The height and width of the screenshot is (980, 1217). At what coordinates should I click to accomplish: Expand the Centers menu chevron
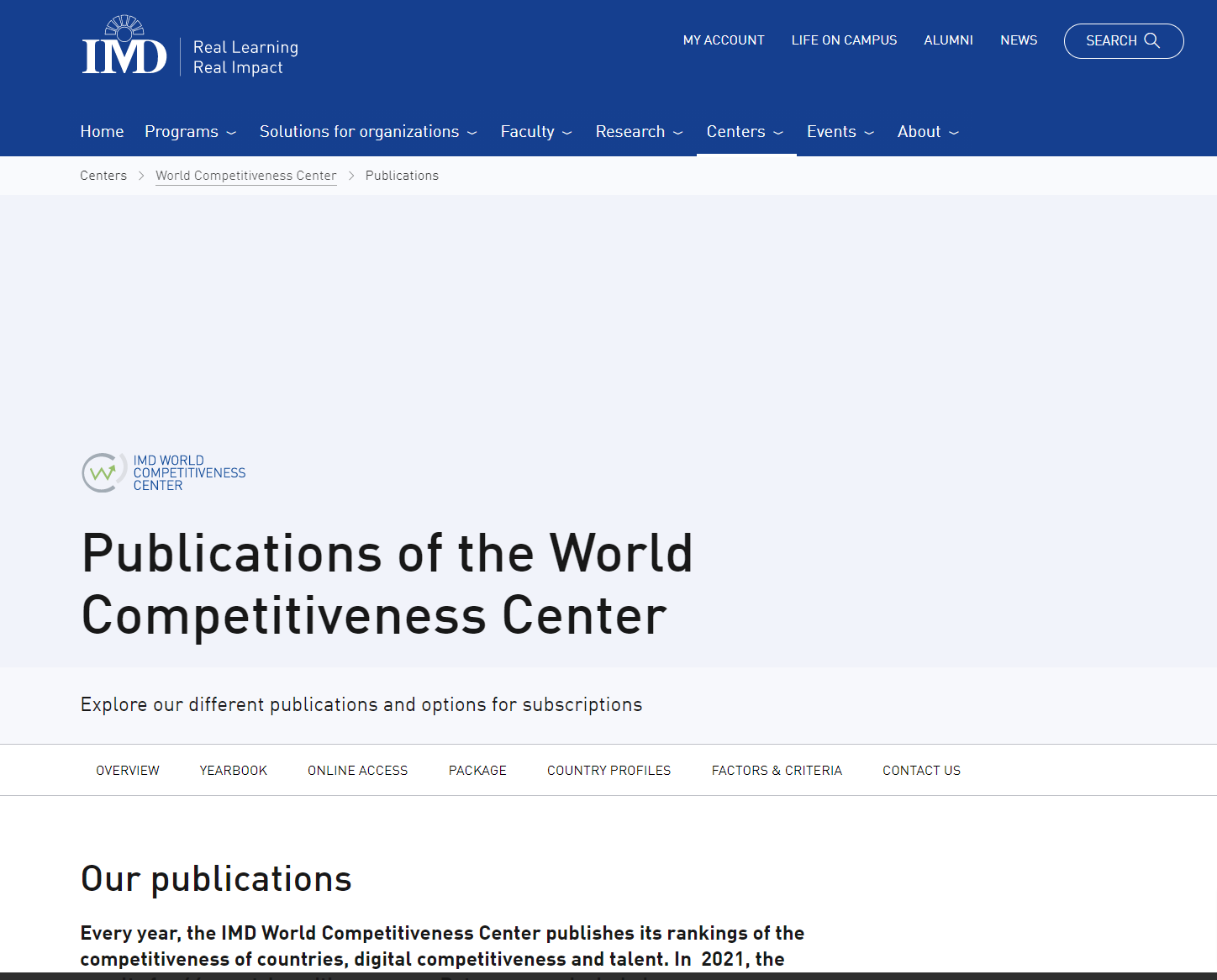(778, 133)
